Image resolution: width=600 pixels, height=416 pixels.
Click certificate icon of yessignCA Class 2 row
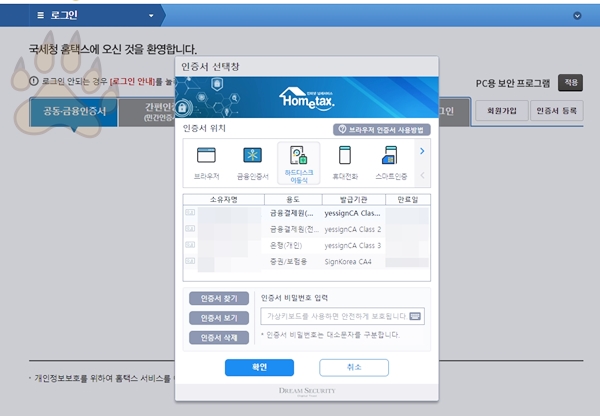coord(190,228)
